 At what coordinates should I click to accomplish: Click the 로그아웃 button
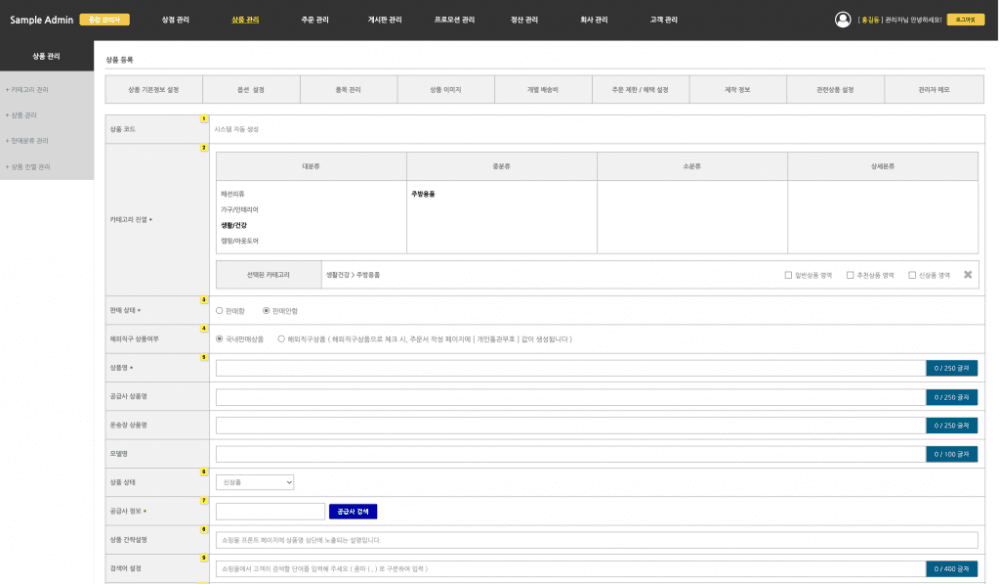point(967,17)
